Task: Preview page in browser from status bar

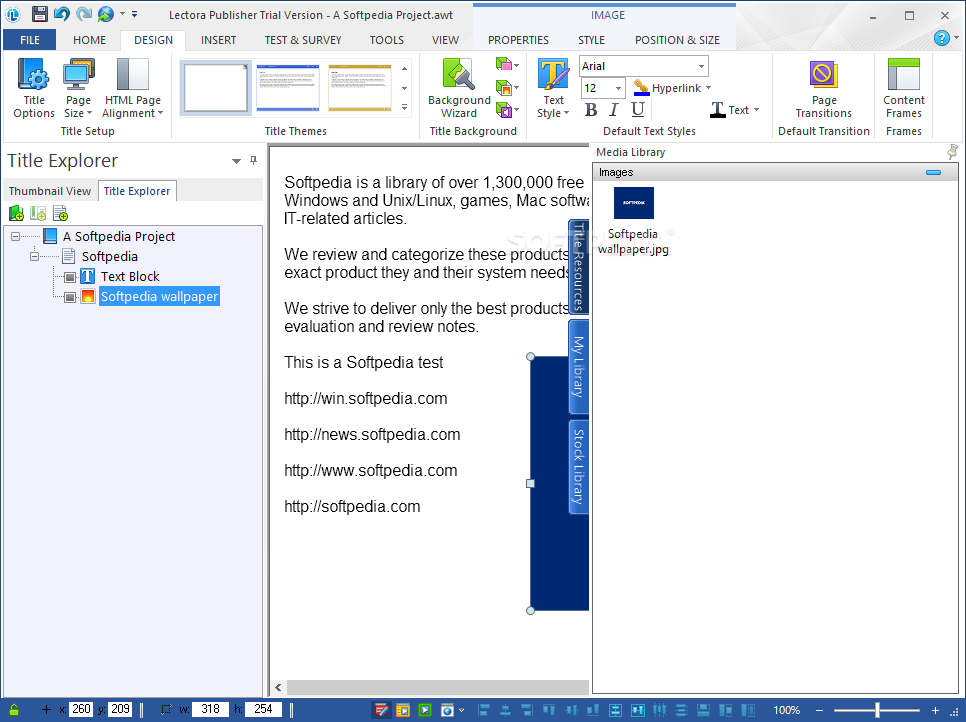Action: (447, 710)
